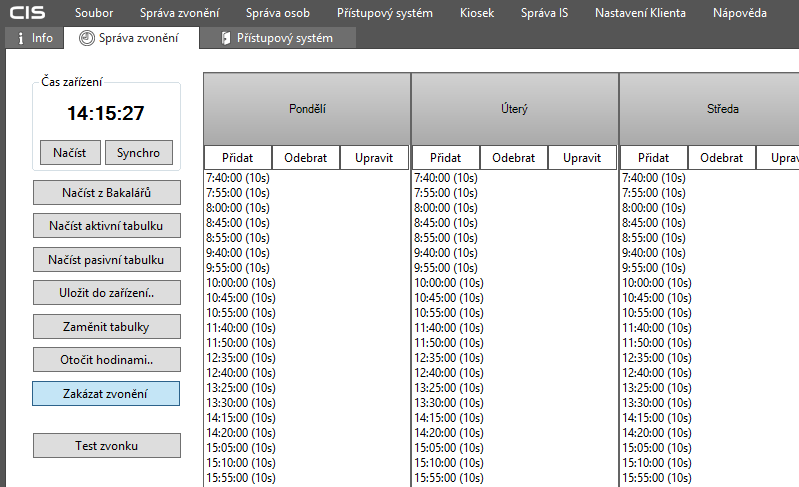The image size is (799, 487).
Task: Load the active table with Načíst aktivní tabulku
Action: click(106, 226)
